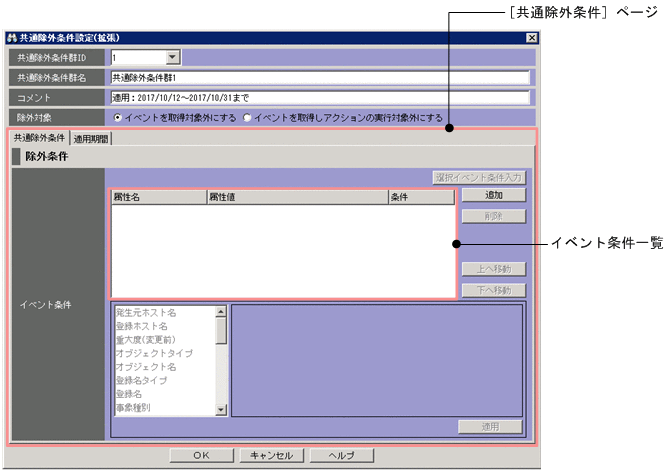Click the 属性値 column header

(x=297, y=197)
